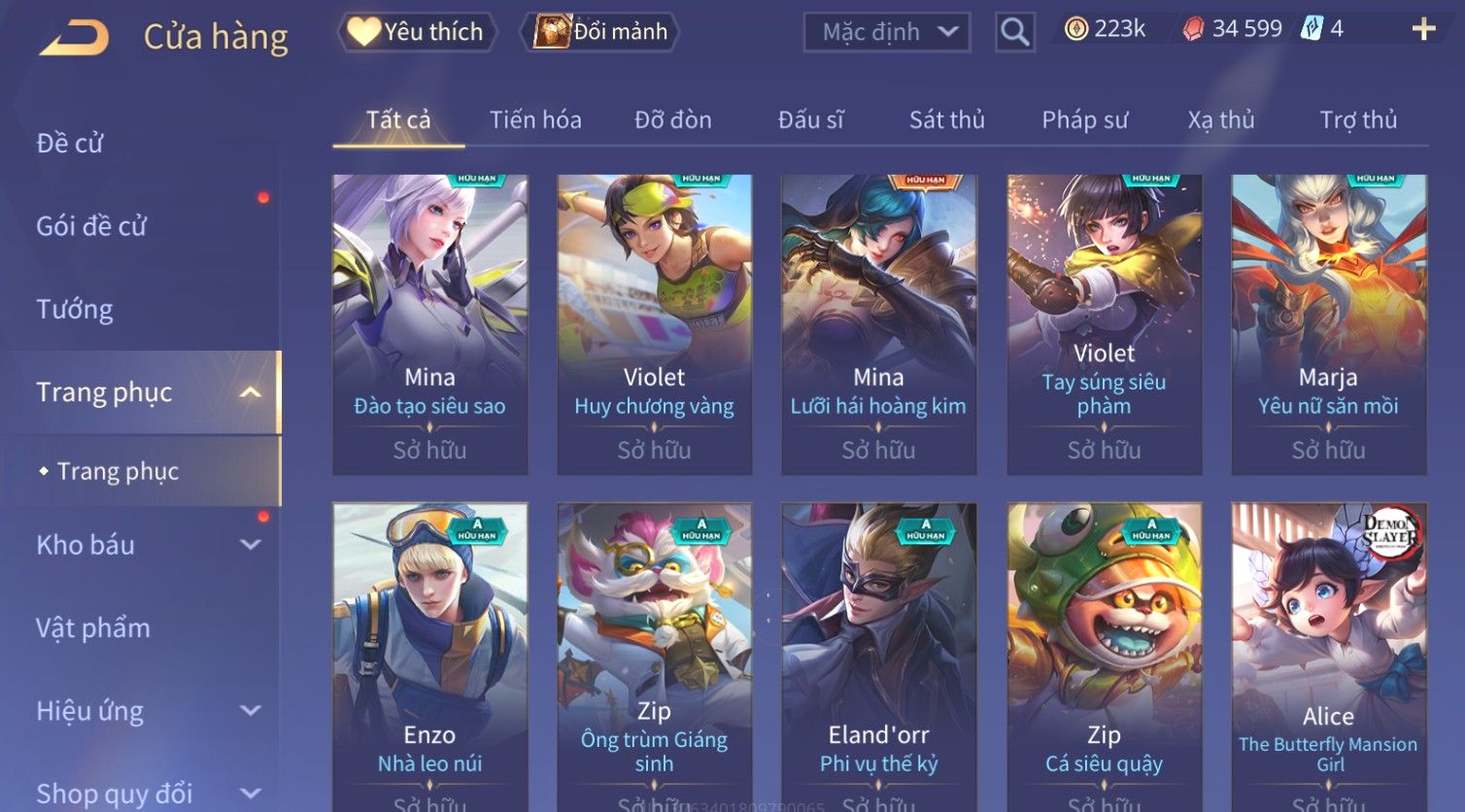Screen dimensions: 1465x812
Task: Collapse the Trang phục sidebar section
Action: 250,392
